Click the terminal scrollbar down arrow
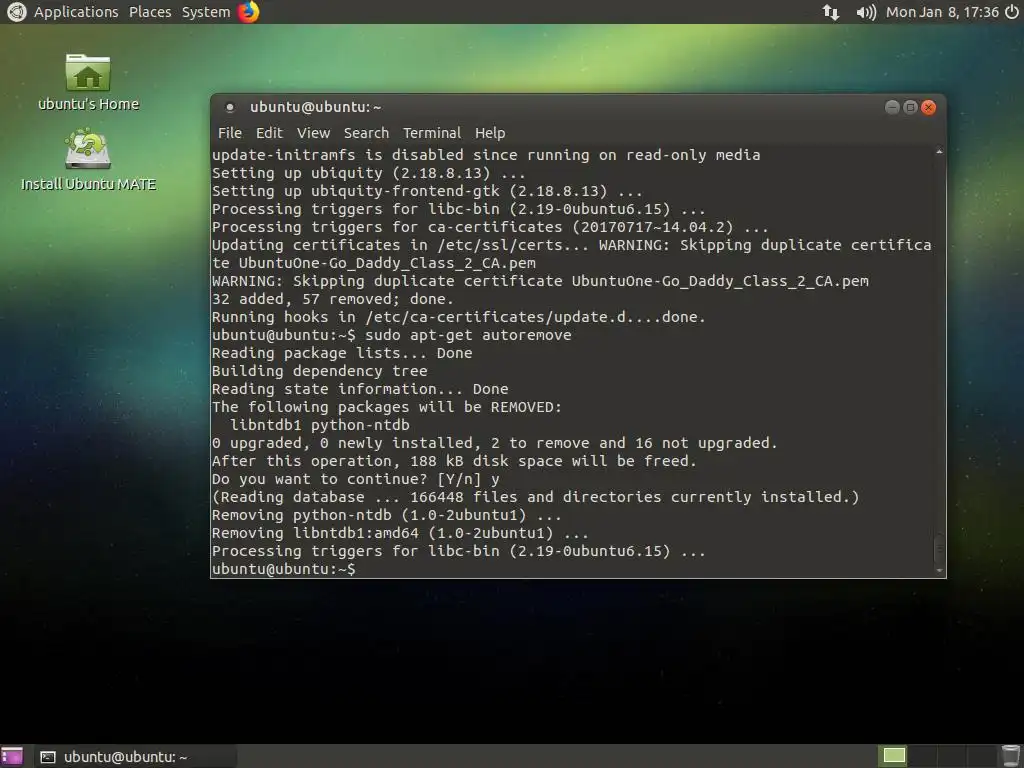 (x=939, y=571)
